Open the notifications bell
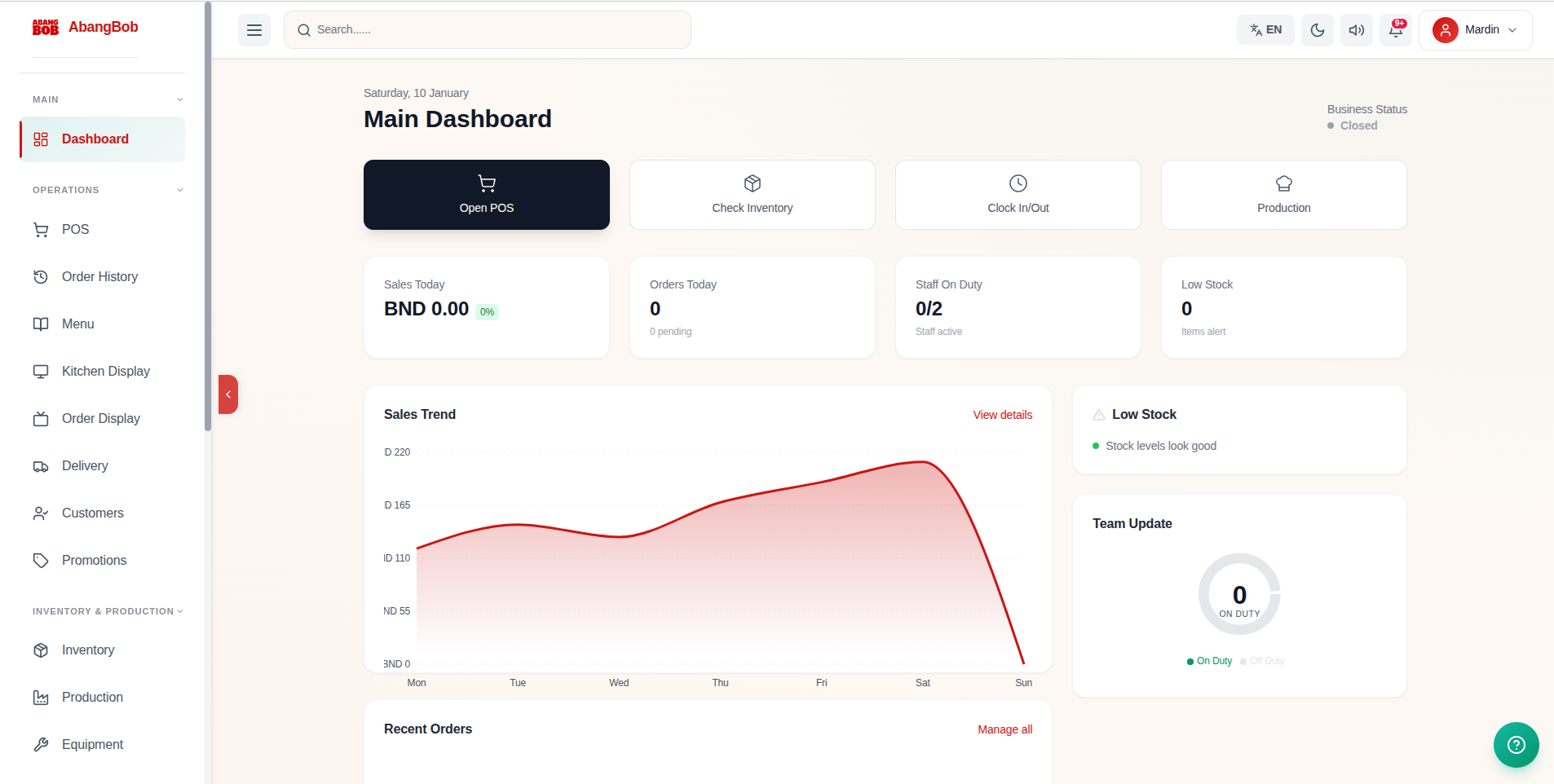Screen dimensions: 1554x784 1395,30
